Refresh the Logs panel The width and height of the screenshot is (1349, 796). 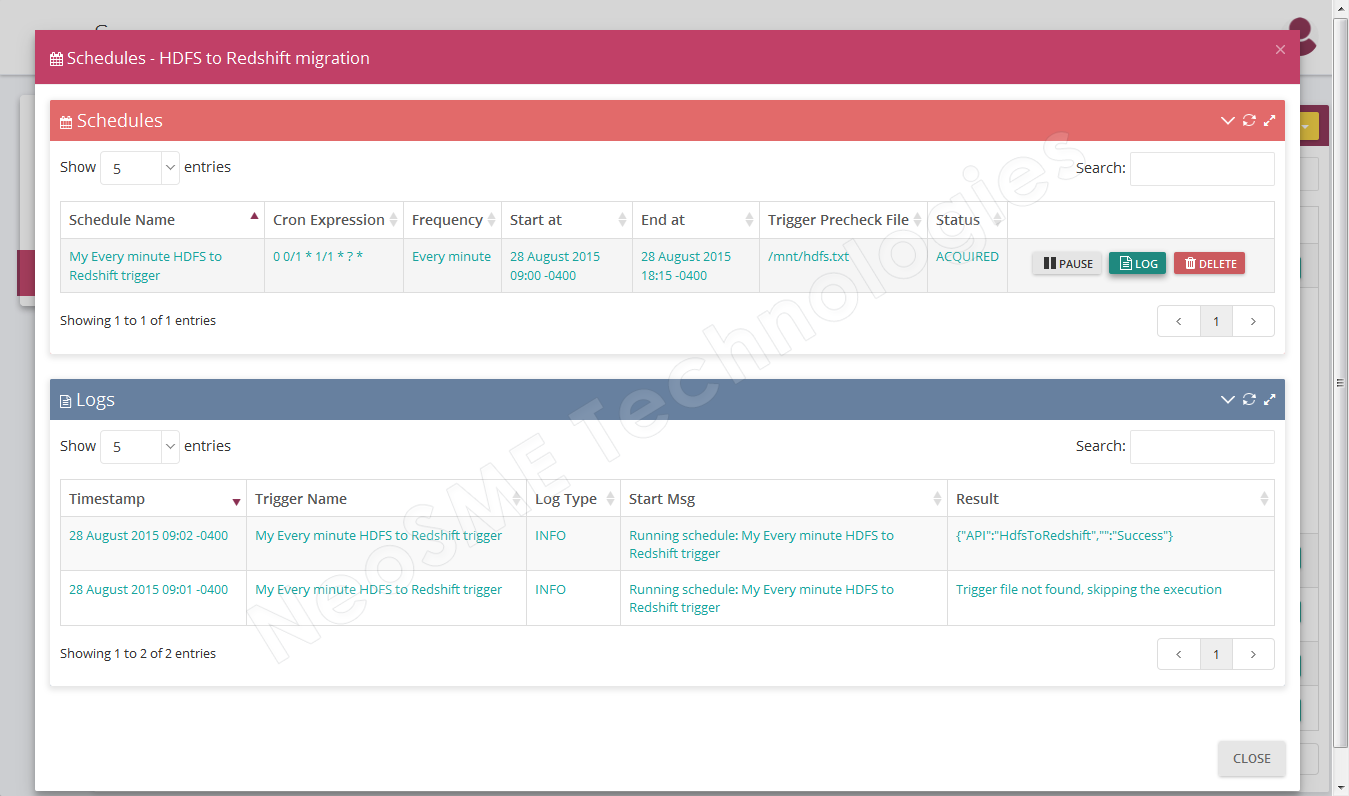coord(1249,400)
